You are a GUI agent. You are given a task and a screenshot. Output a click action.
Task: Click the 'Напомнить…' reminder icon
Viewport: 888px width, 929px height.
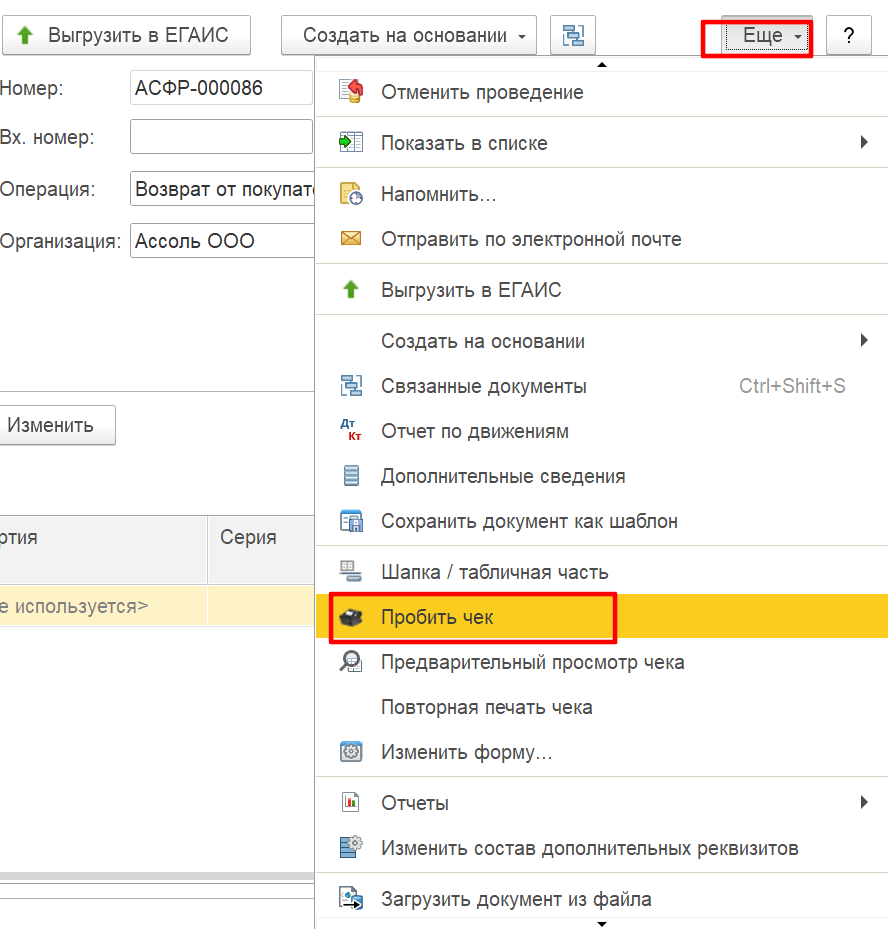click(351, 194)
